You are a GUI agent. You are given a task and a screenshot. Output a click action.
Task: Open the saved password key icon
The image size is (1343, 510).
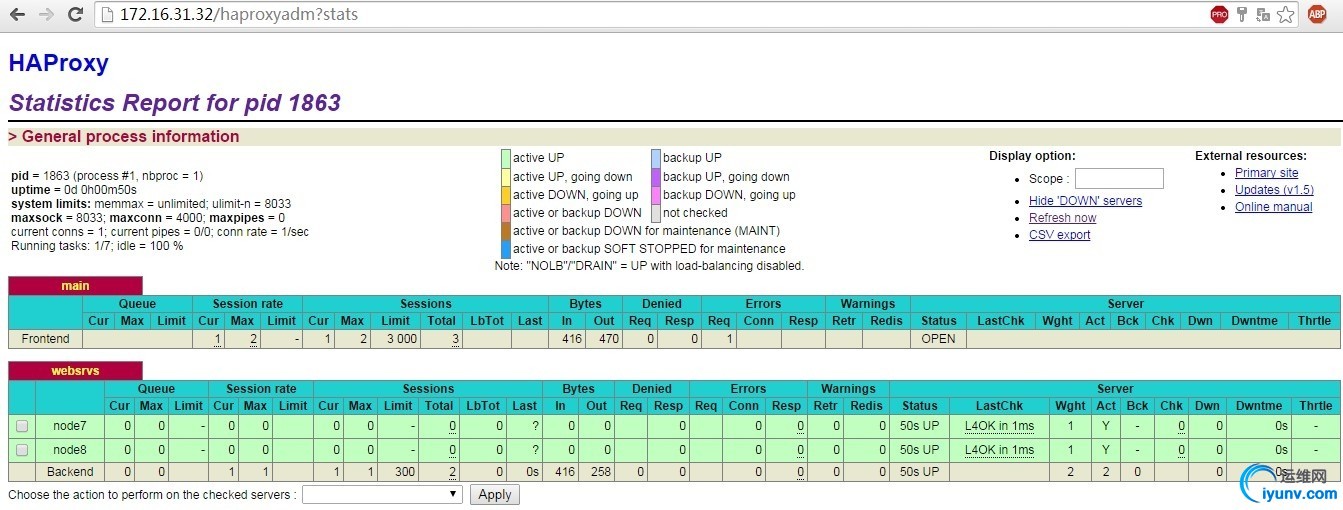coord(1242,15)
